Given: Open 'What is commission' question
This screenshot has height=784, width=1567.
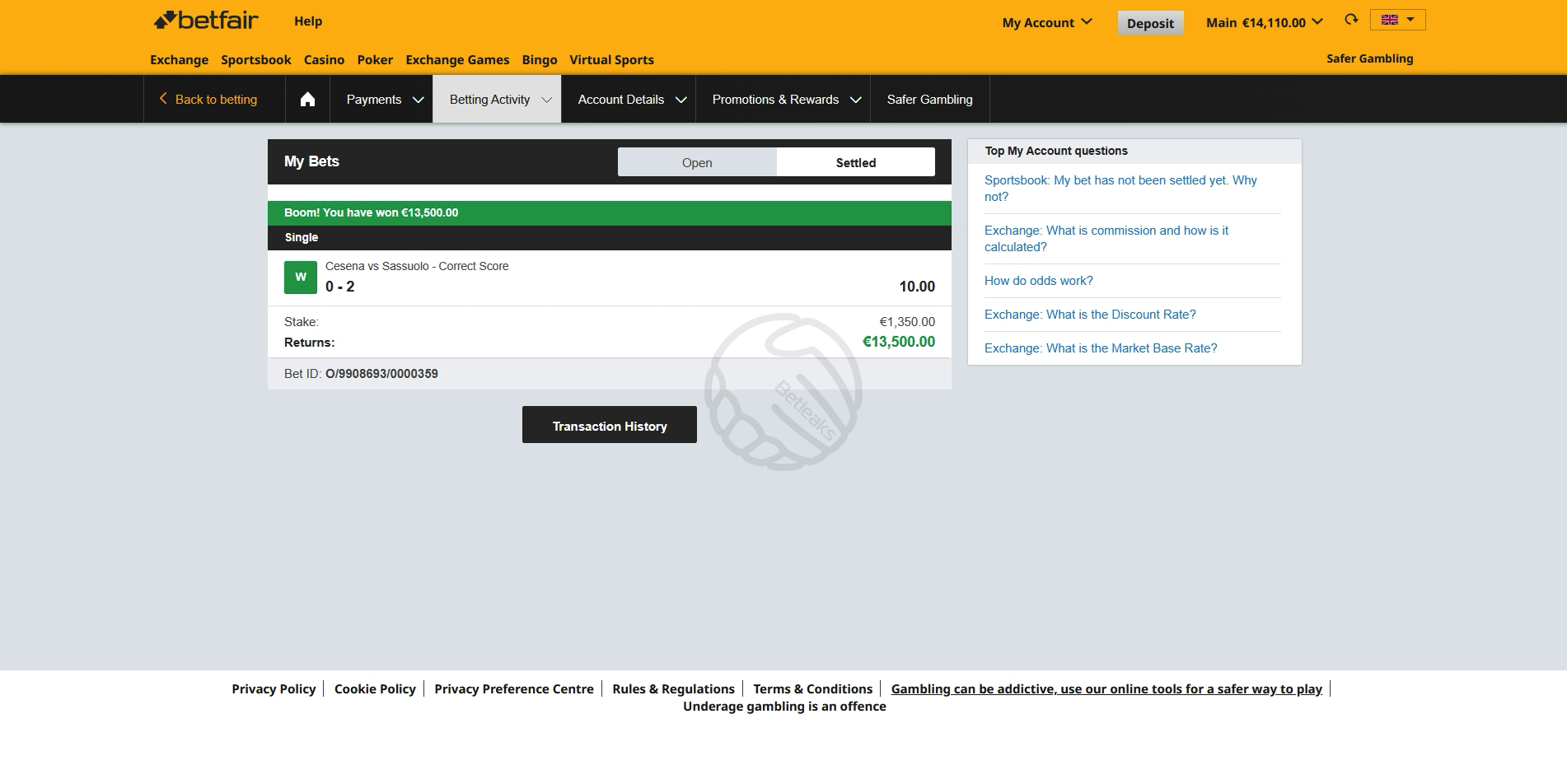Looking at the screenshot, I should (1106, 239).
